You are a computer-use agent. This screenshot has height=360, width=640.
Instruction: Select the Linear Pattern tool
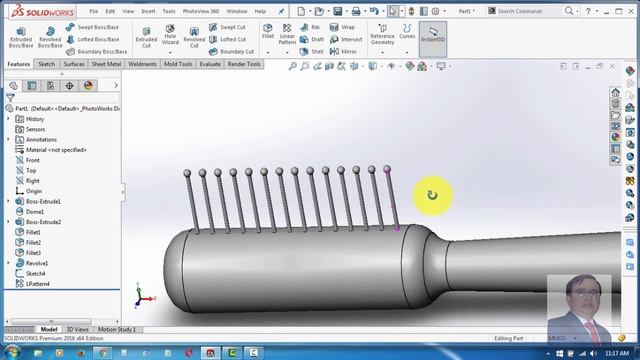pyautogui.click(x=287, y=34)
